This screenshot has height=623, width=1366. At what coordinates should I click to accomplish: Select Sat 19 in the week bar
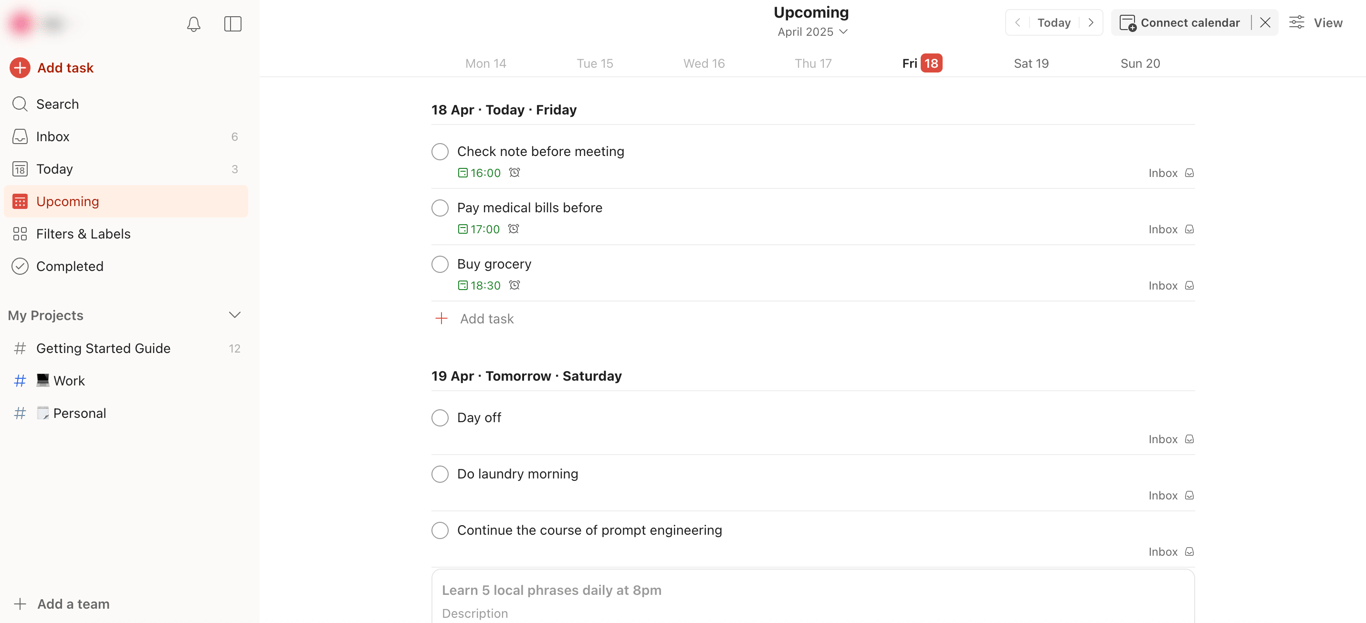click(1031, 63)
